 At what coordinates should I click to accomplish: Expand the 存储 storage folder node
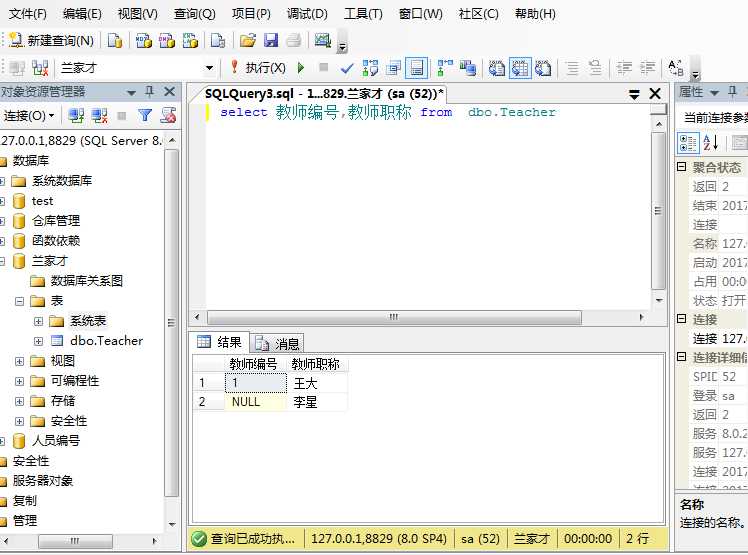20,401
